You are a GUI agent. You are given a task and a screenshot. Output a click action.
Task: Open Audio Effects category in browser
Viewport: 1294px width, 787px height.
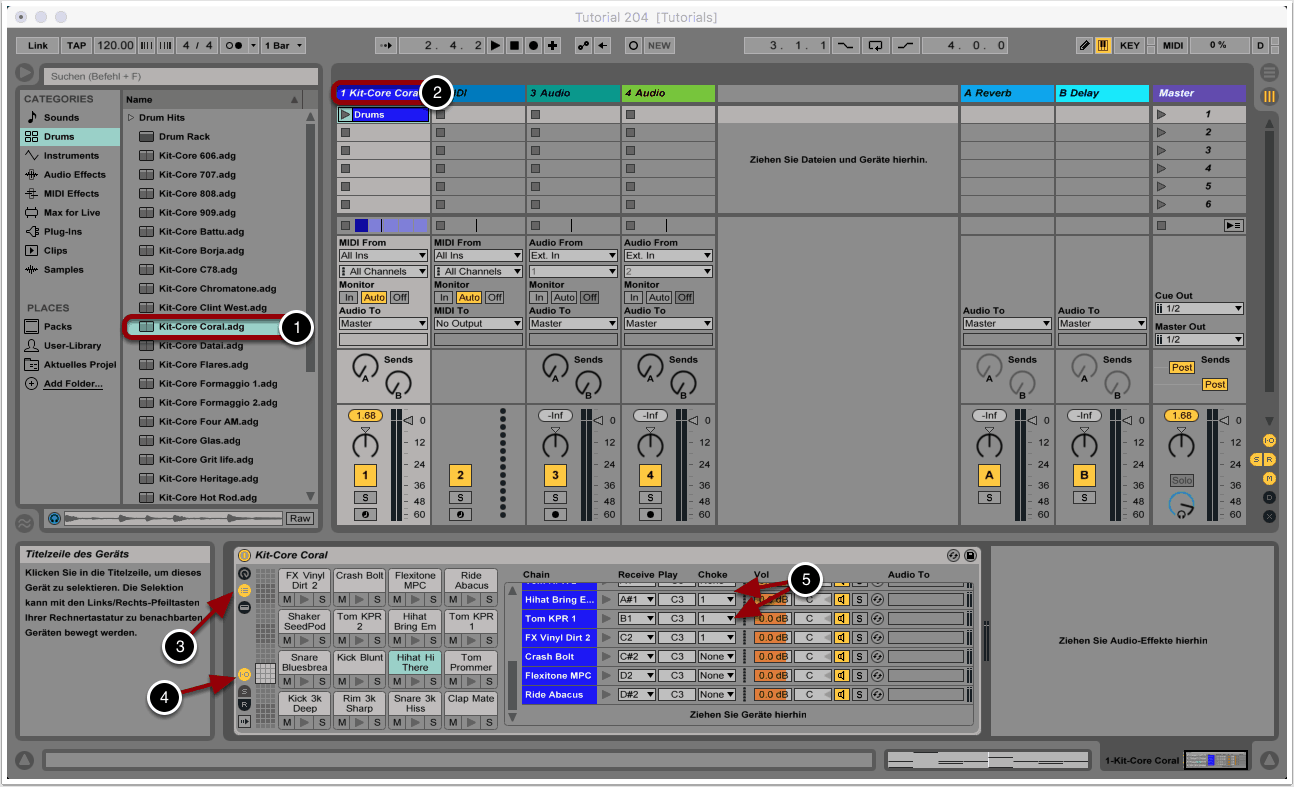(x=74, y=175)
